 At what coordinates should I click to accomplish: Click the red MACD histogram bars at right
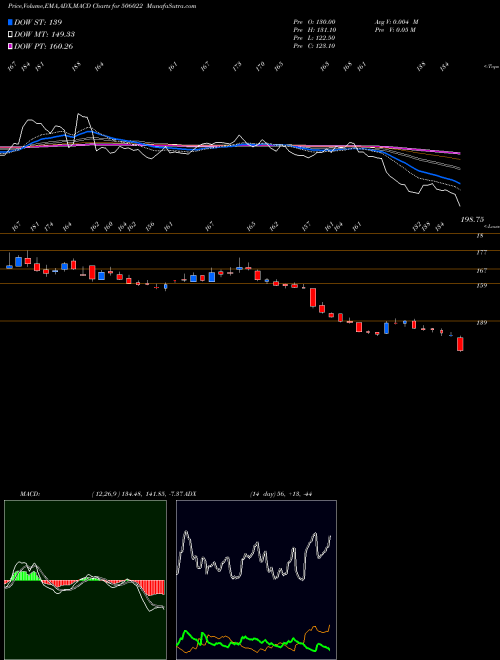[154, 587]
